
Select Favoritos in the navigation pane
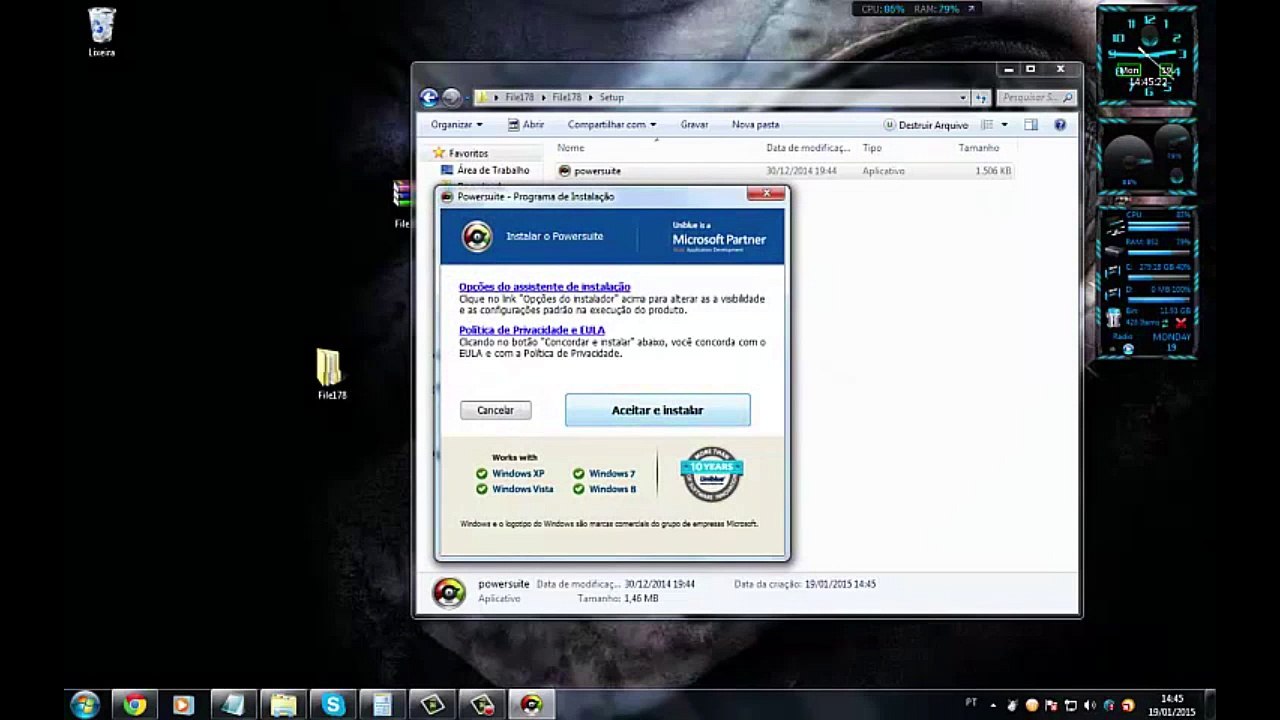[x=468, y=153]
